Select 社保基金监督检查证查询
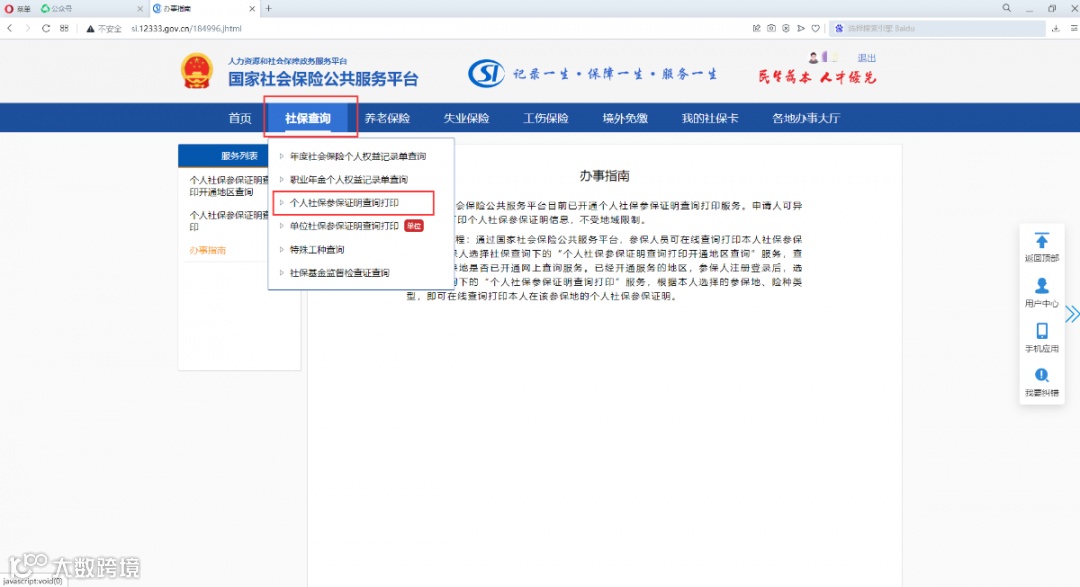Image resolution: width=1080 pixels, height=587 pixels. point(340,273)
